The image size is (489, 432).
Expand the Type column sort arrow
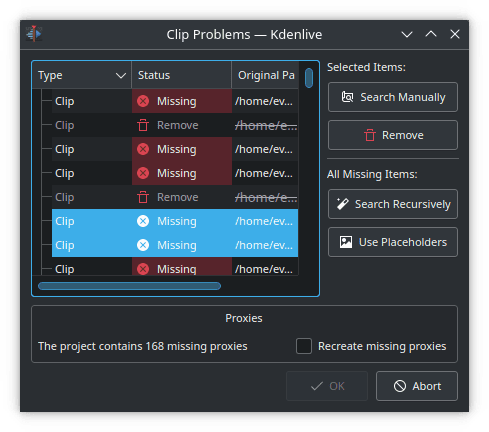[121, 76]
